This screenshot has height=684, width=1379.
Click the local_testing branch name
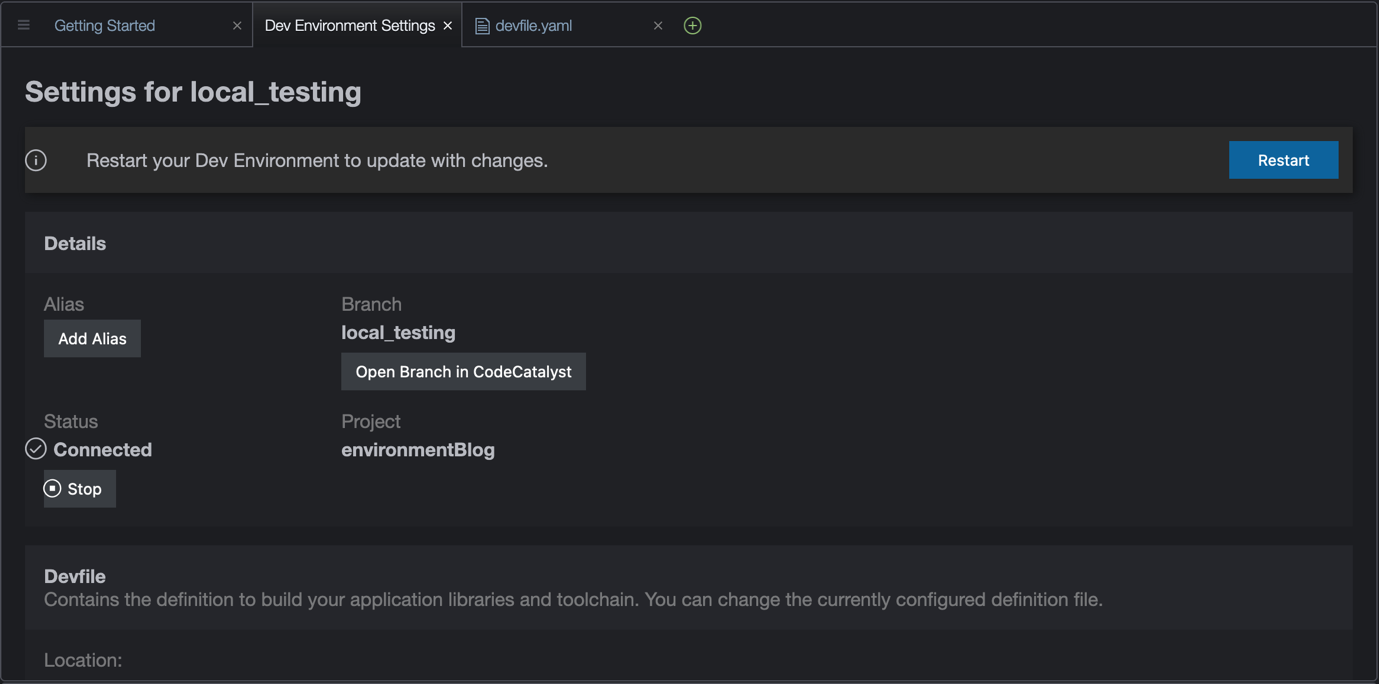[398, 332]
